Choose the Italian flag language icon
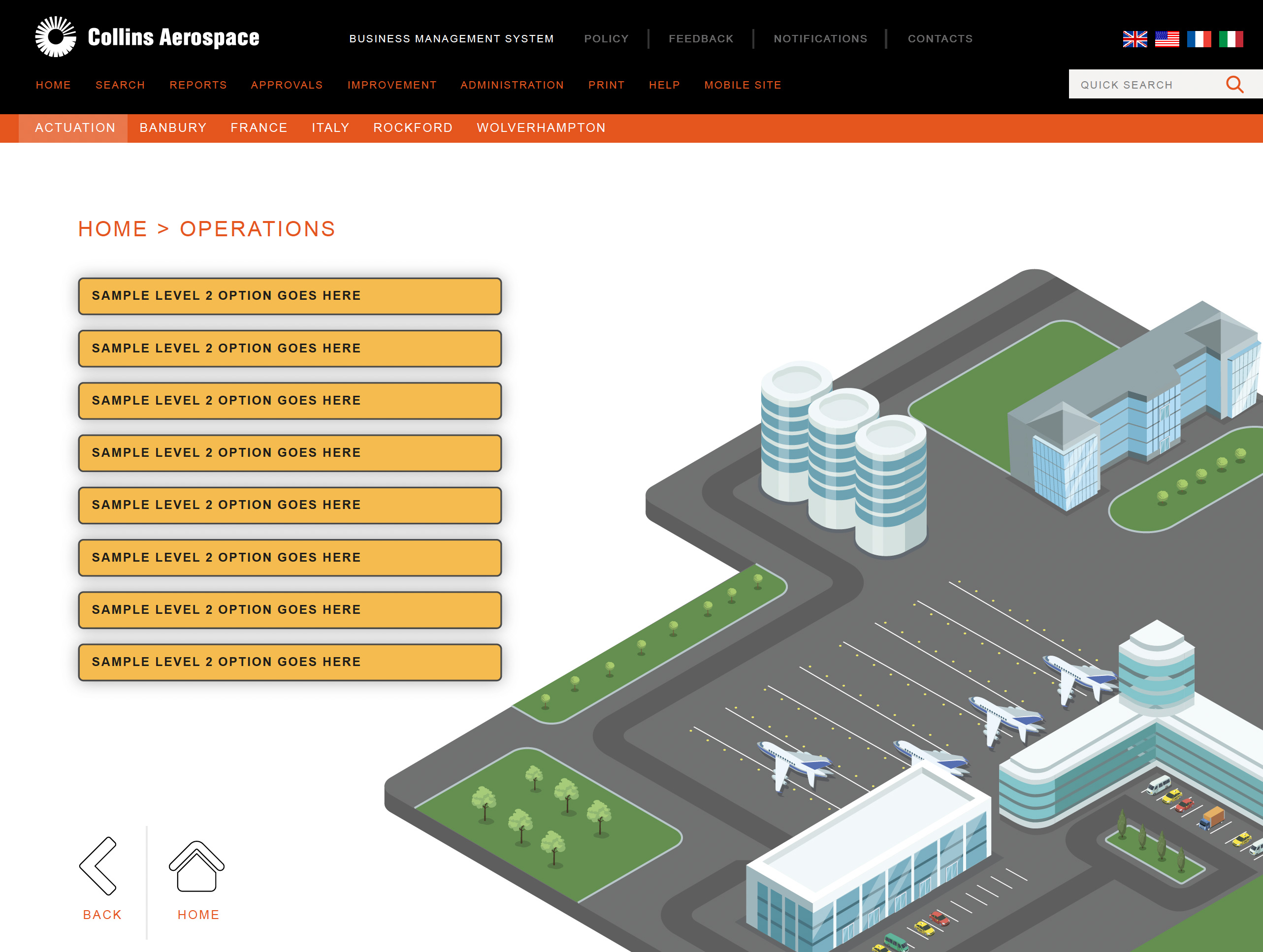The height and width of the screenshot is (952, 1263). tap(1231, 39)
